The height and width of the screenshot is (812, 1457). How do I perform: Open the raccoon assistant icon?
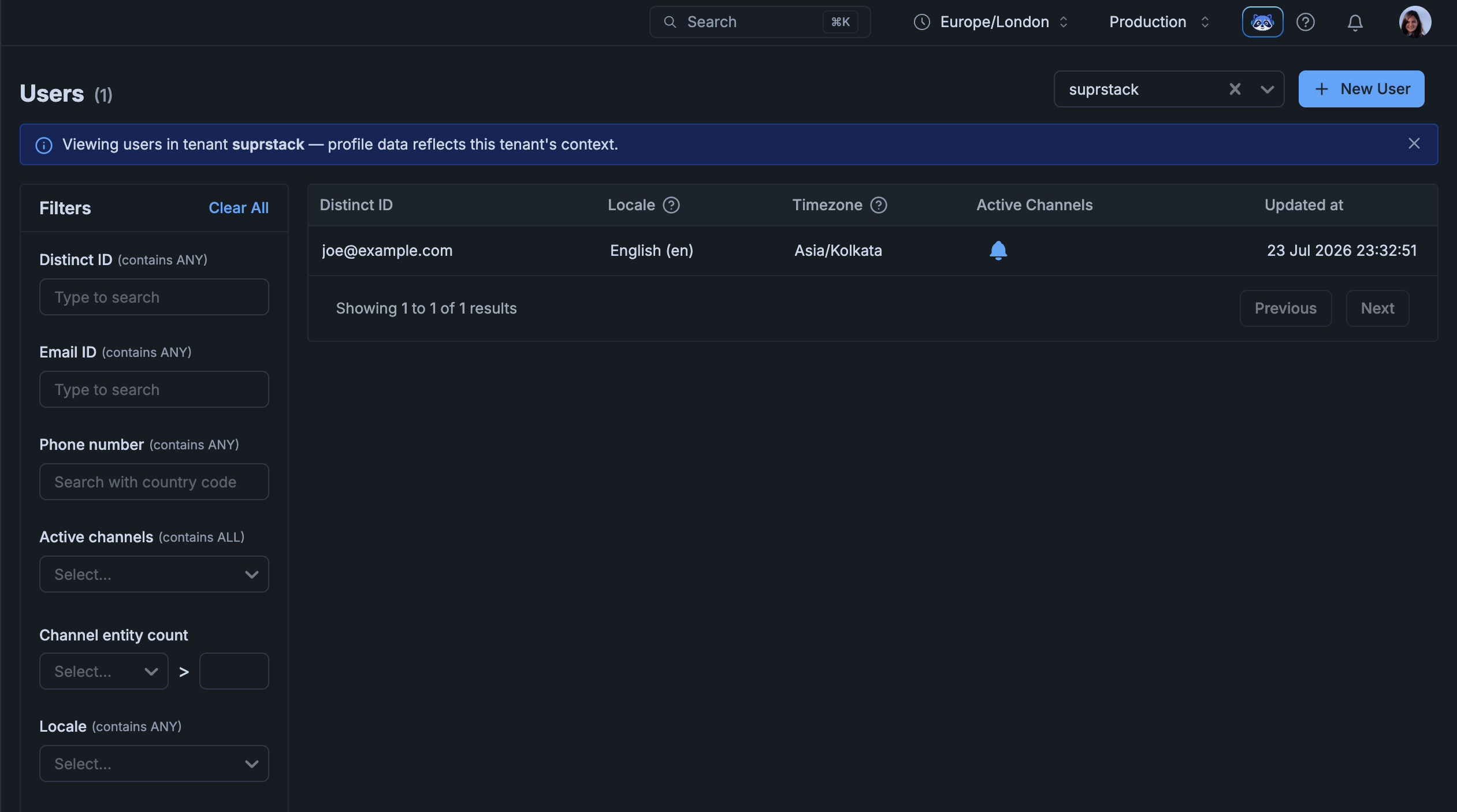[1262, 22]
